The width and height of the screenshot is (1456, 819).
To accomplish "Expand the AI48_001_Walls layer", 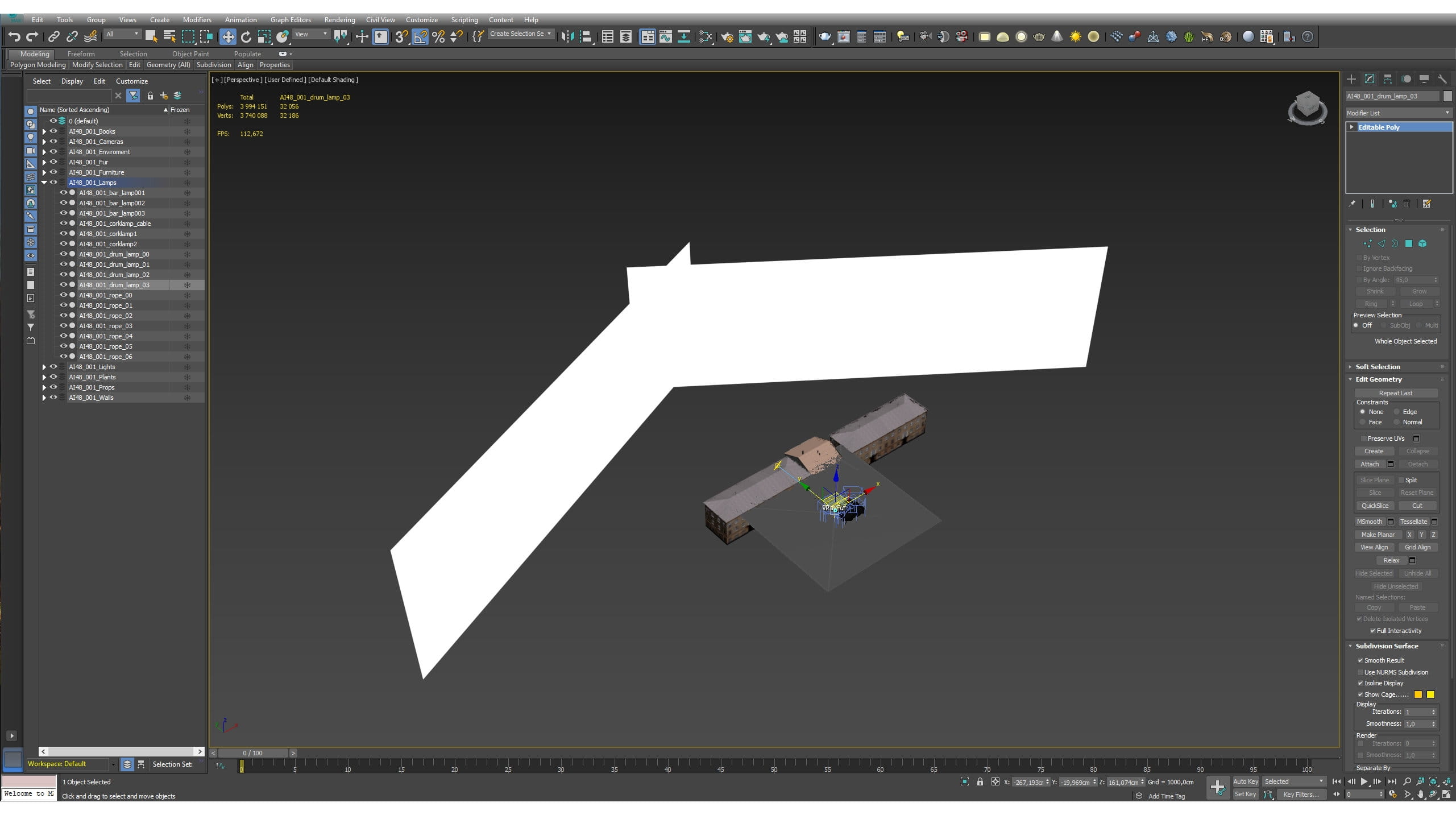I will (44, 398).
